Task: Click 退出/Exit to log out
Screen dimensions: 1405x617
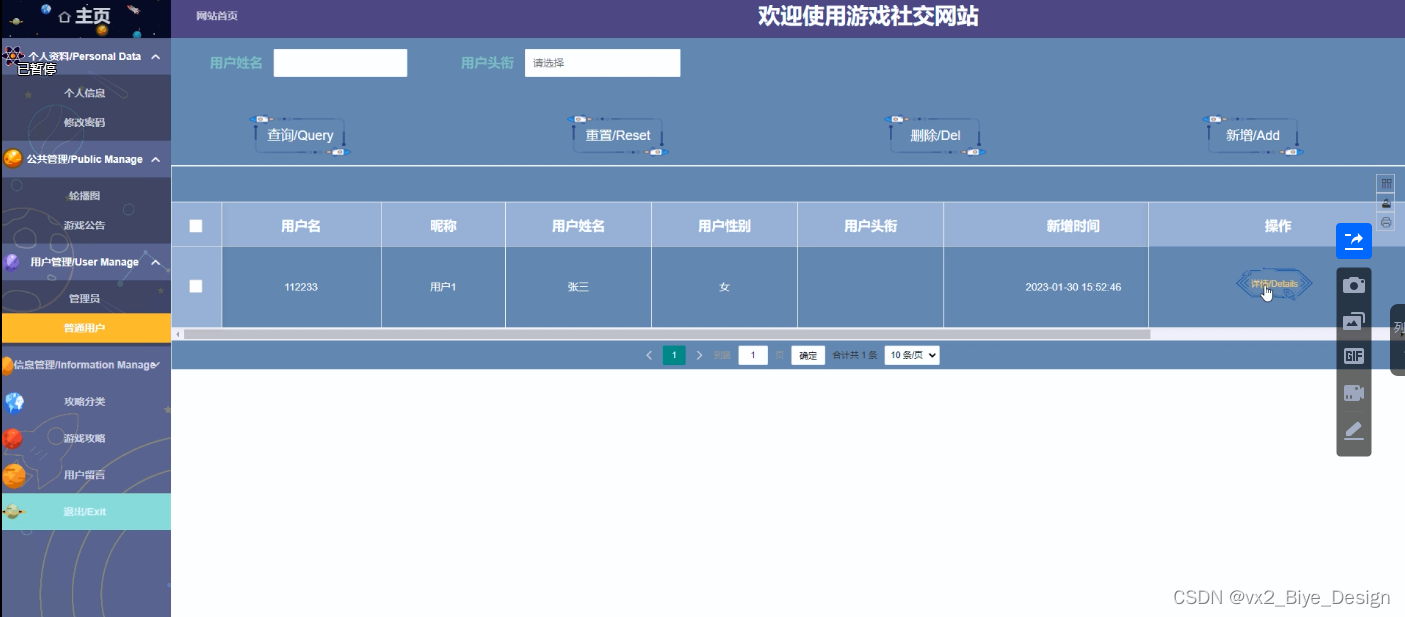Action: click(x=85, y=512)
